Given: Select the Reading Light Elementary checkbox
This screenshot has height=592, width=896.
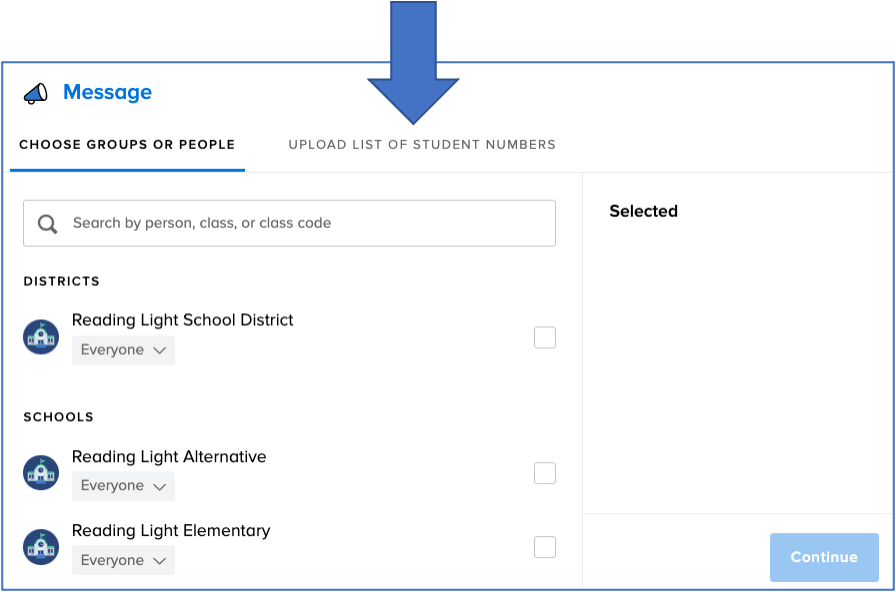Looking at the screenshot, I should click(x=545, y=547).
